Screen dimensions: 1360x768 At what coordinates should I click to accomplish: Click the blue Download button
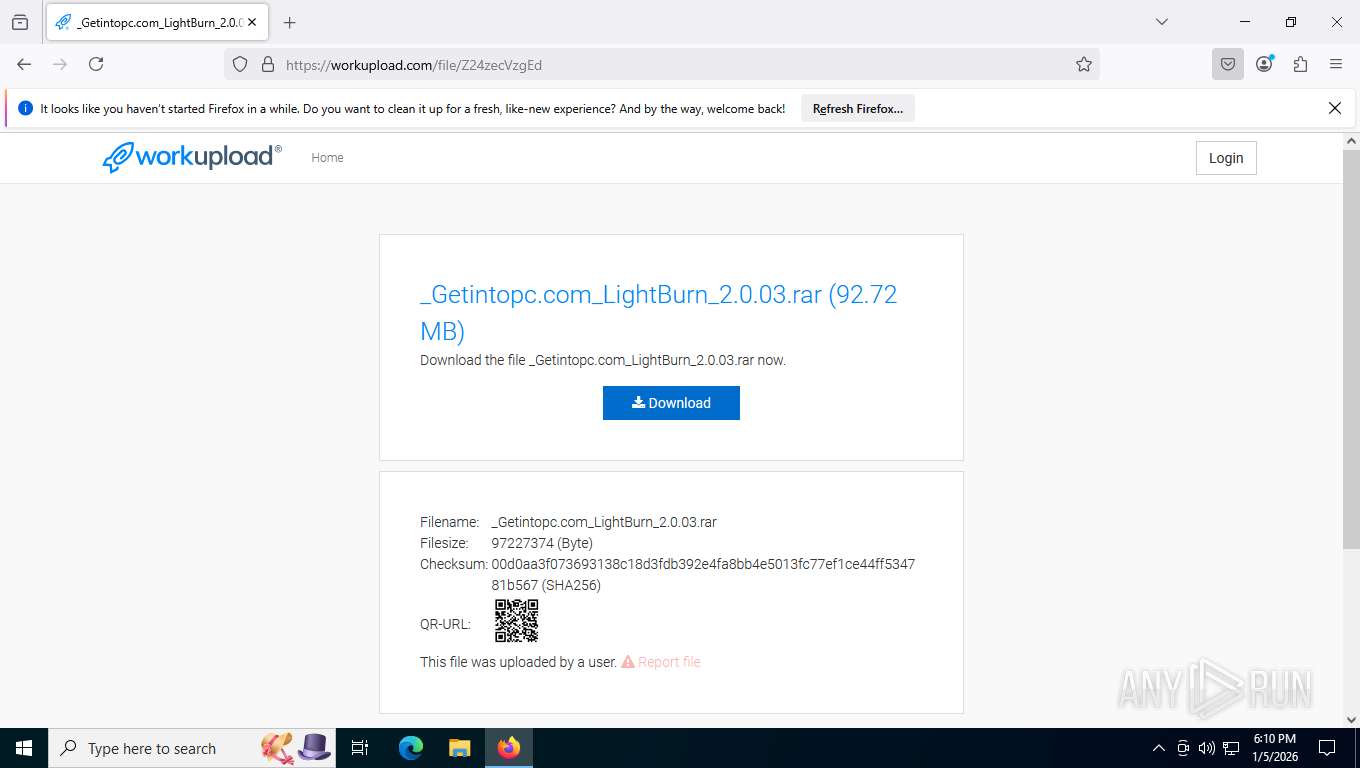(x=671, y=403)
